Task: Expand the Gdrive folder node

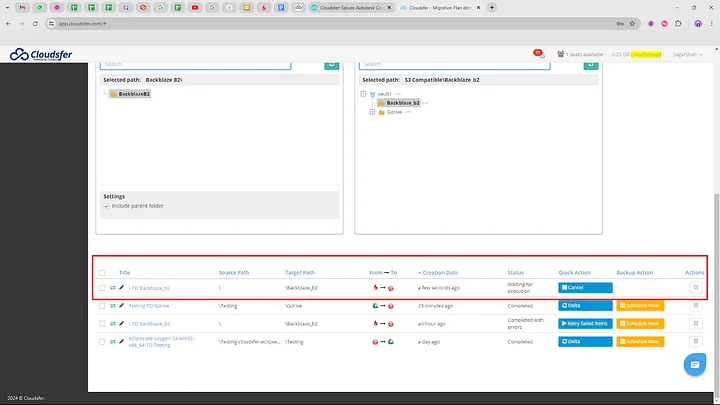Action: (x=372, y=112)
